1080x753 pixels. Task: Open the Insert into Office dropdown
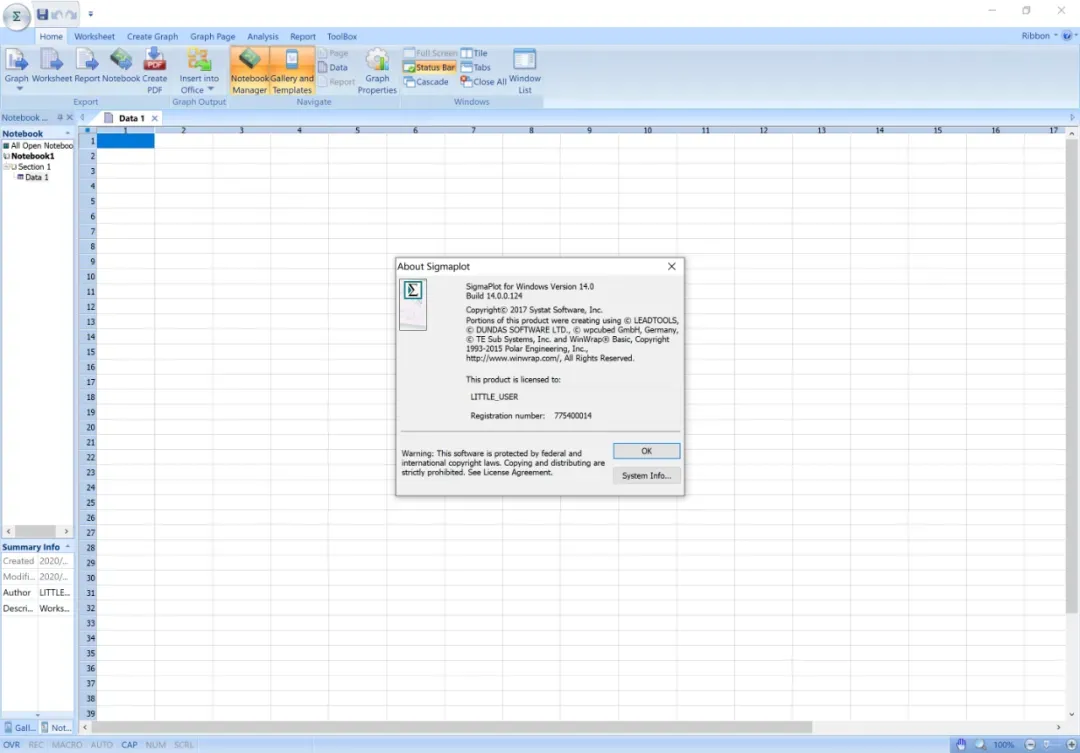[199, 71]
